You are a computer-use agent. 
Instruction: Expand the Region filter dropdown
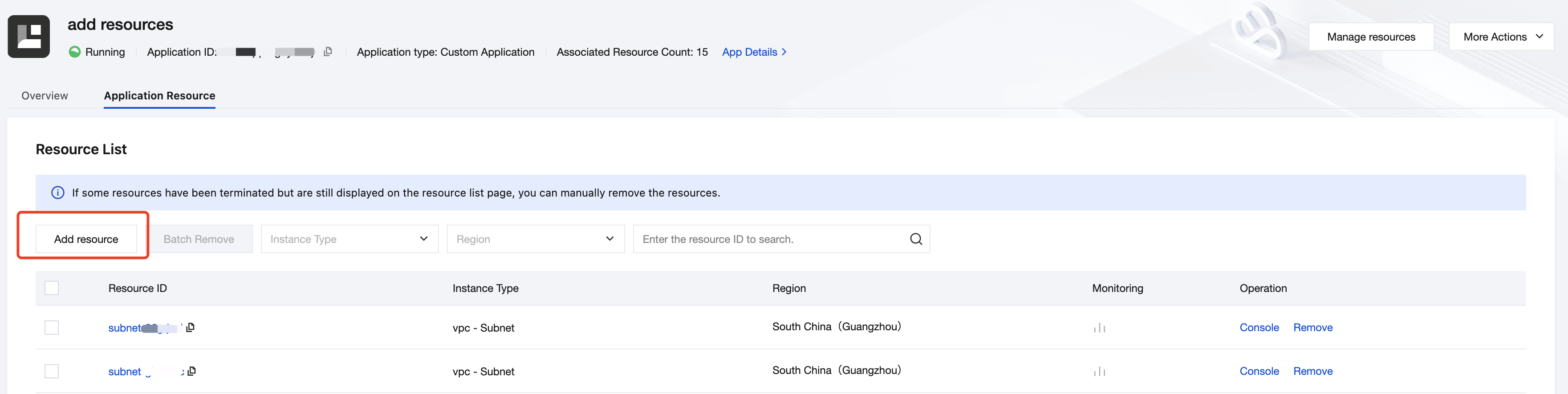click(x=535, y=239)
